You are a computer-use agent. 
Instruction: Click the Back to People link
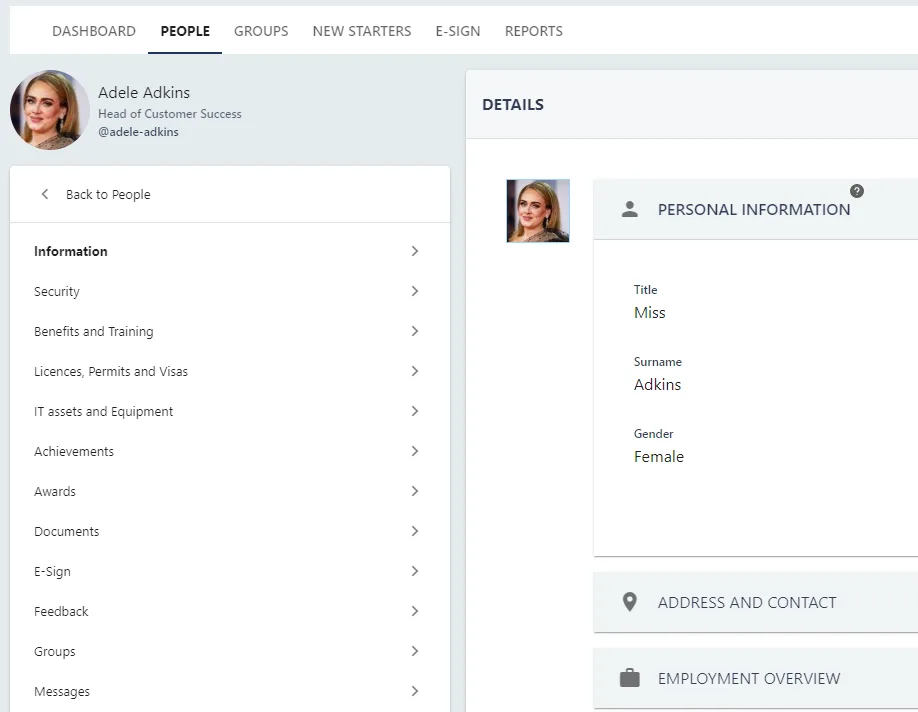pyautogui.click(x=108, y=194)
